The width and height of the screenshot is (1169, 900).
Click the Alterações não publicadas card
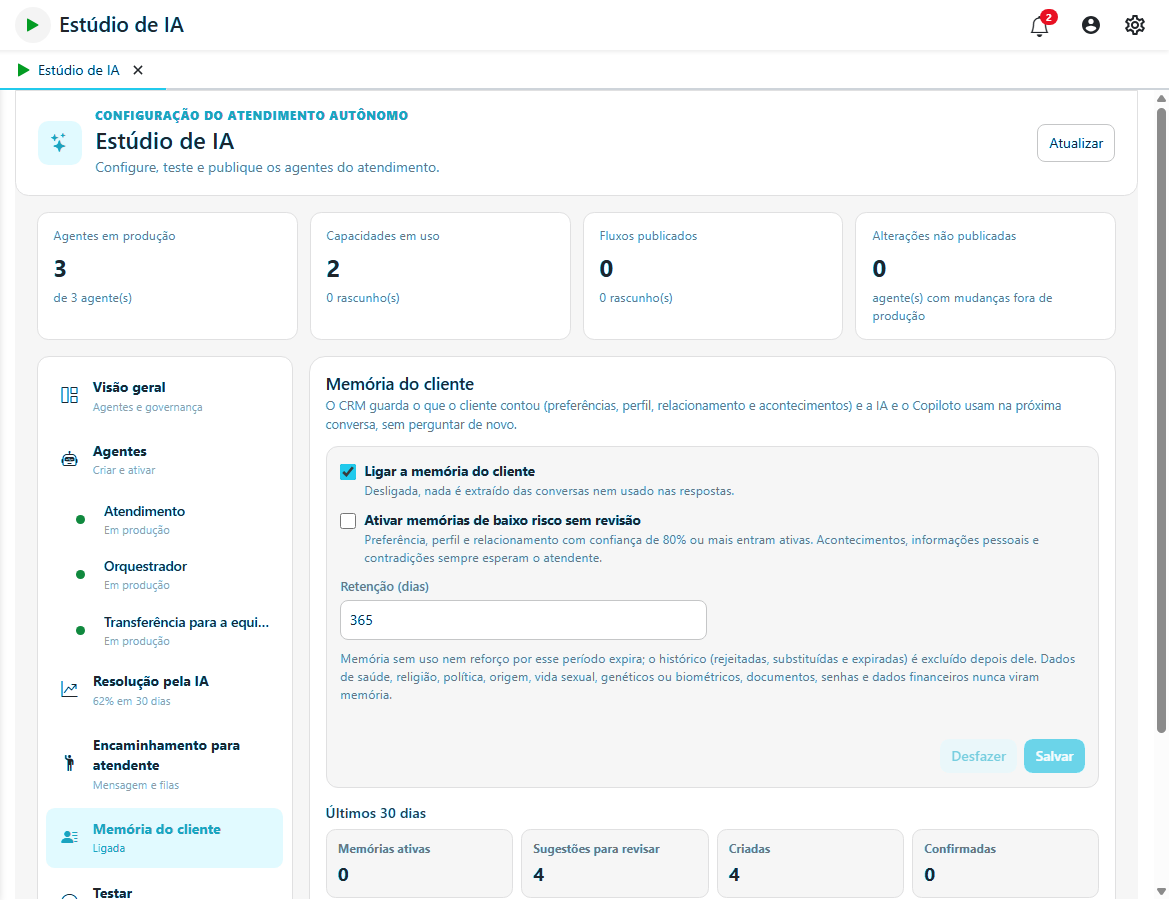tap(986, 276)
